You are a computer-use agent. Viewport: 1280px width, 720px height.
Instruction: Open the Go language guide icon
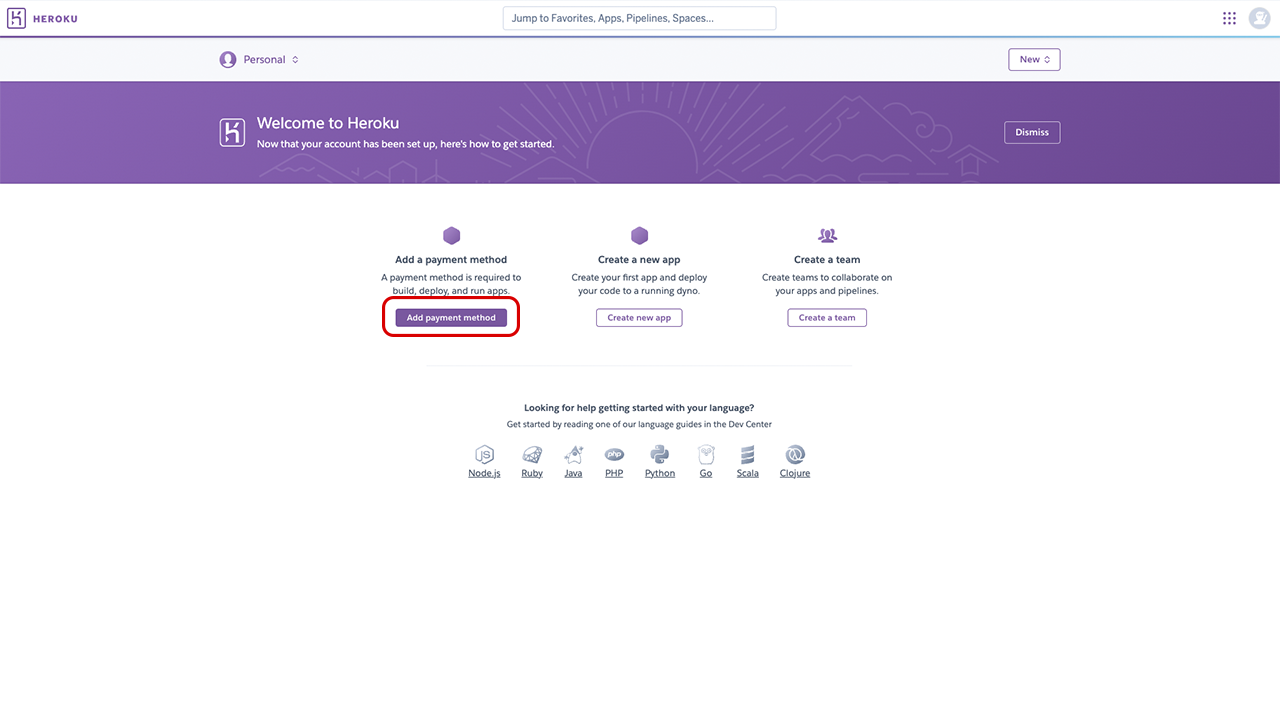(x=706, y=455)
